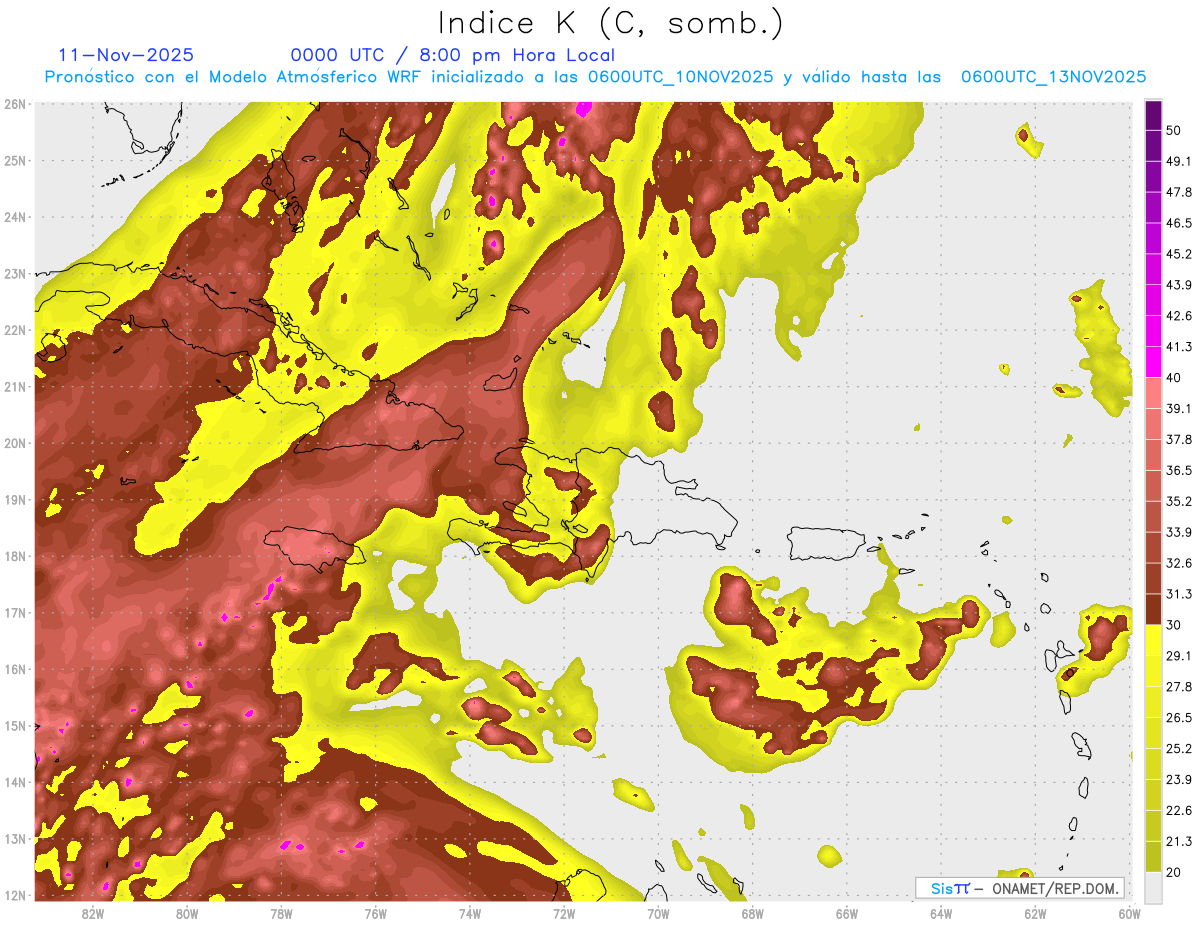Click legend value "33.9"
This screenshot has height=927, width=1200.
click(1179, 532)
